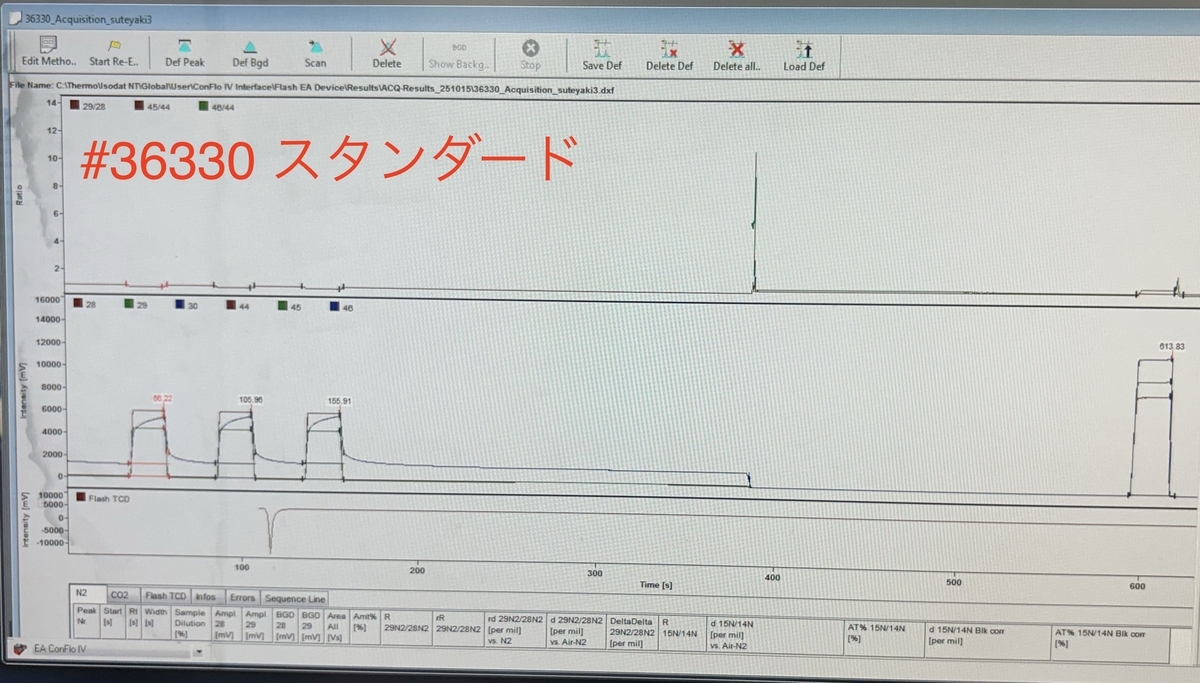The width and height of the screenshot is (1200, 683).
Task: Click the 46/44 ratio legend swatch
Action: [204, 105]
